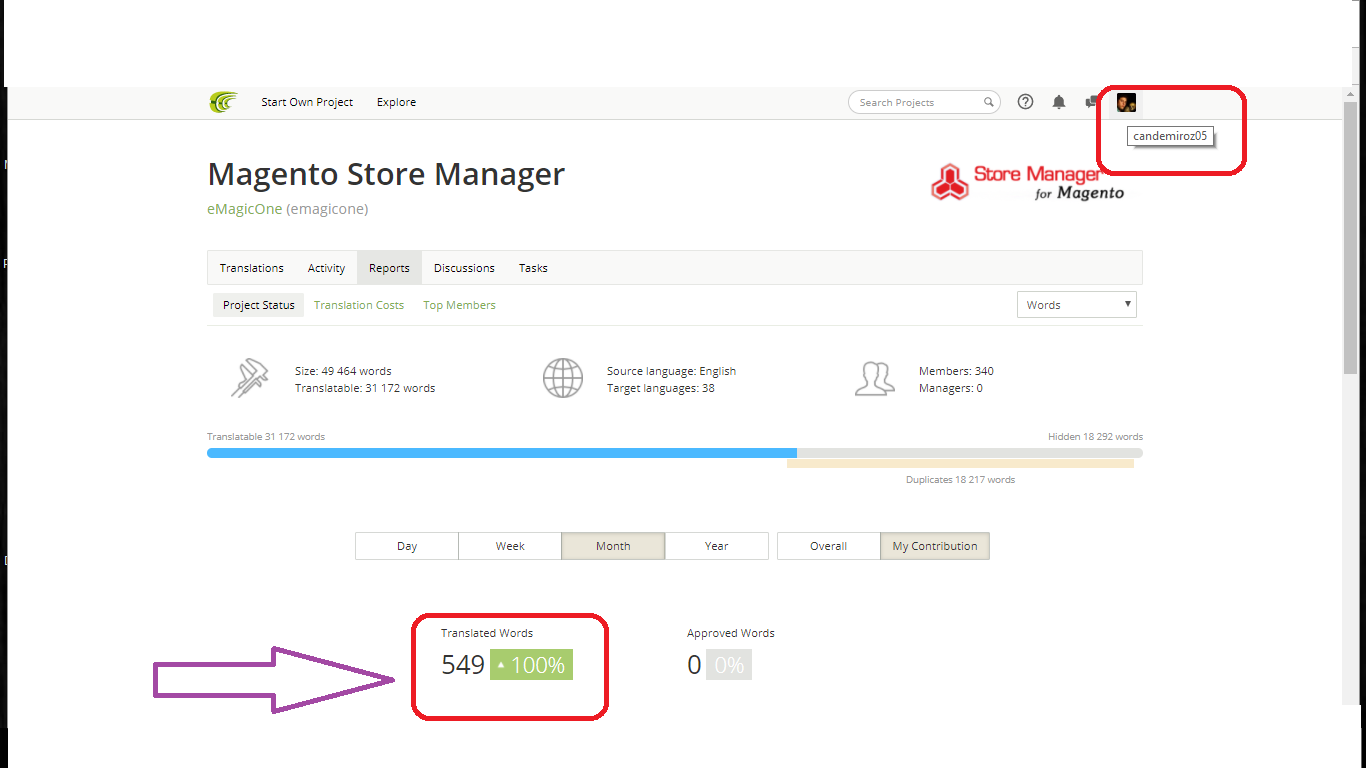Open the Explore link
The image size is (1366, 768).
coord(396,102)
